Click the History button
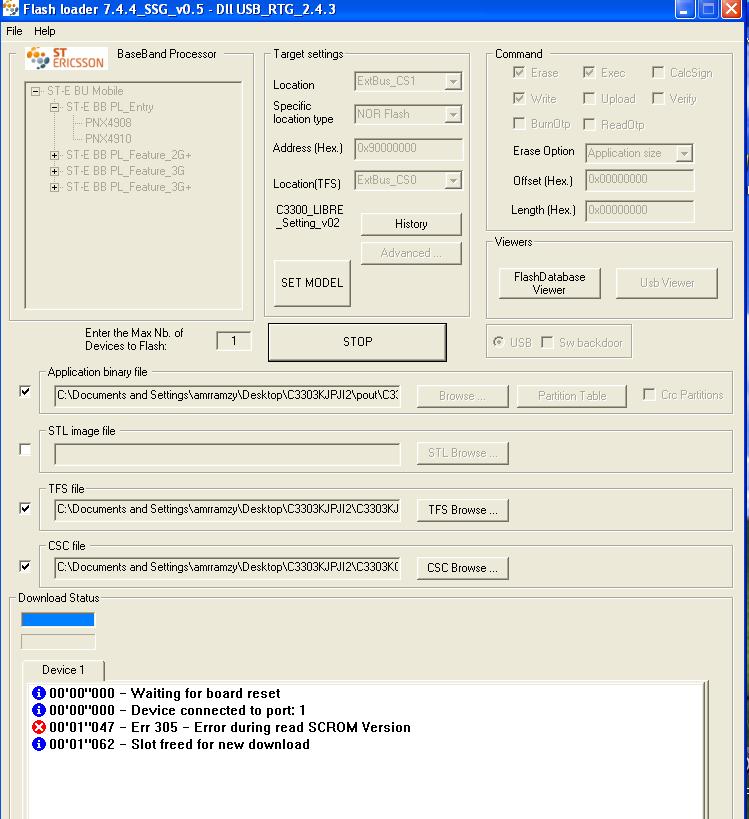The height and width of the screenshot is (819, 749). [411, 224]
